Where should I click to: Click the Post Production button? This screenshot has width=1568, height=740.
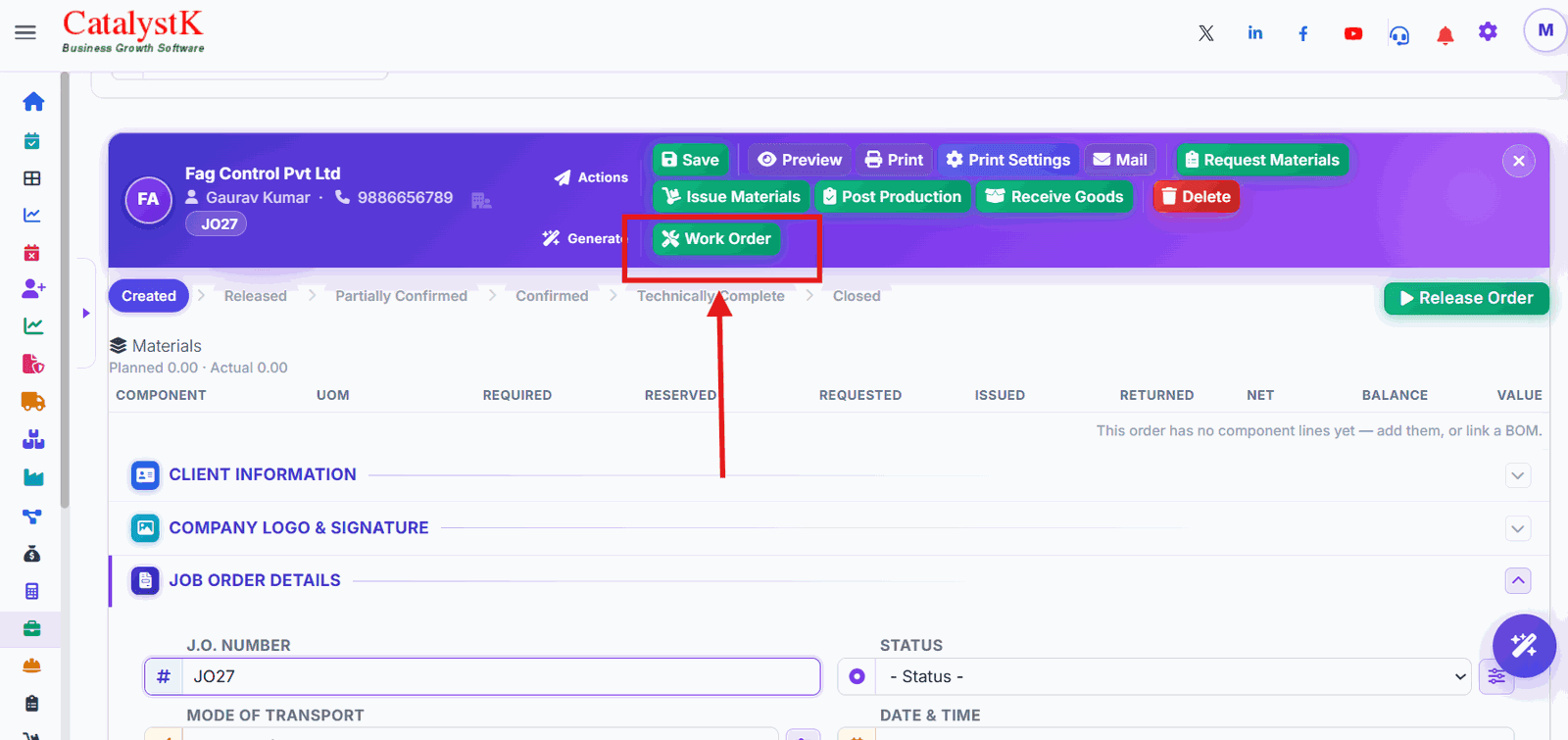coord(893,196)
